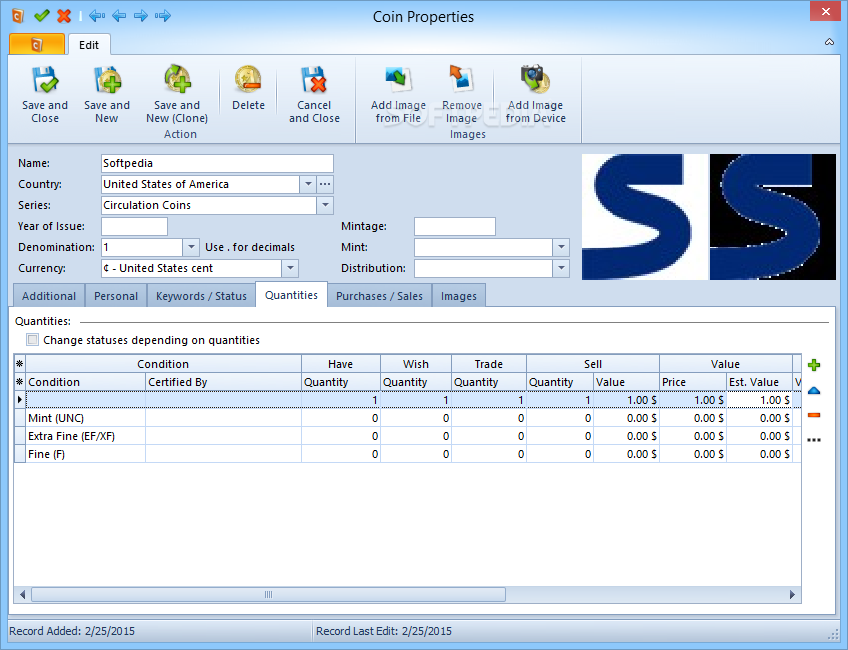Open Additional tab
848x650 pixels.
coord(49,296)
